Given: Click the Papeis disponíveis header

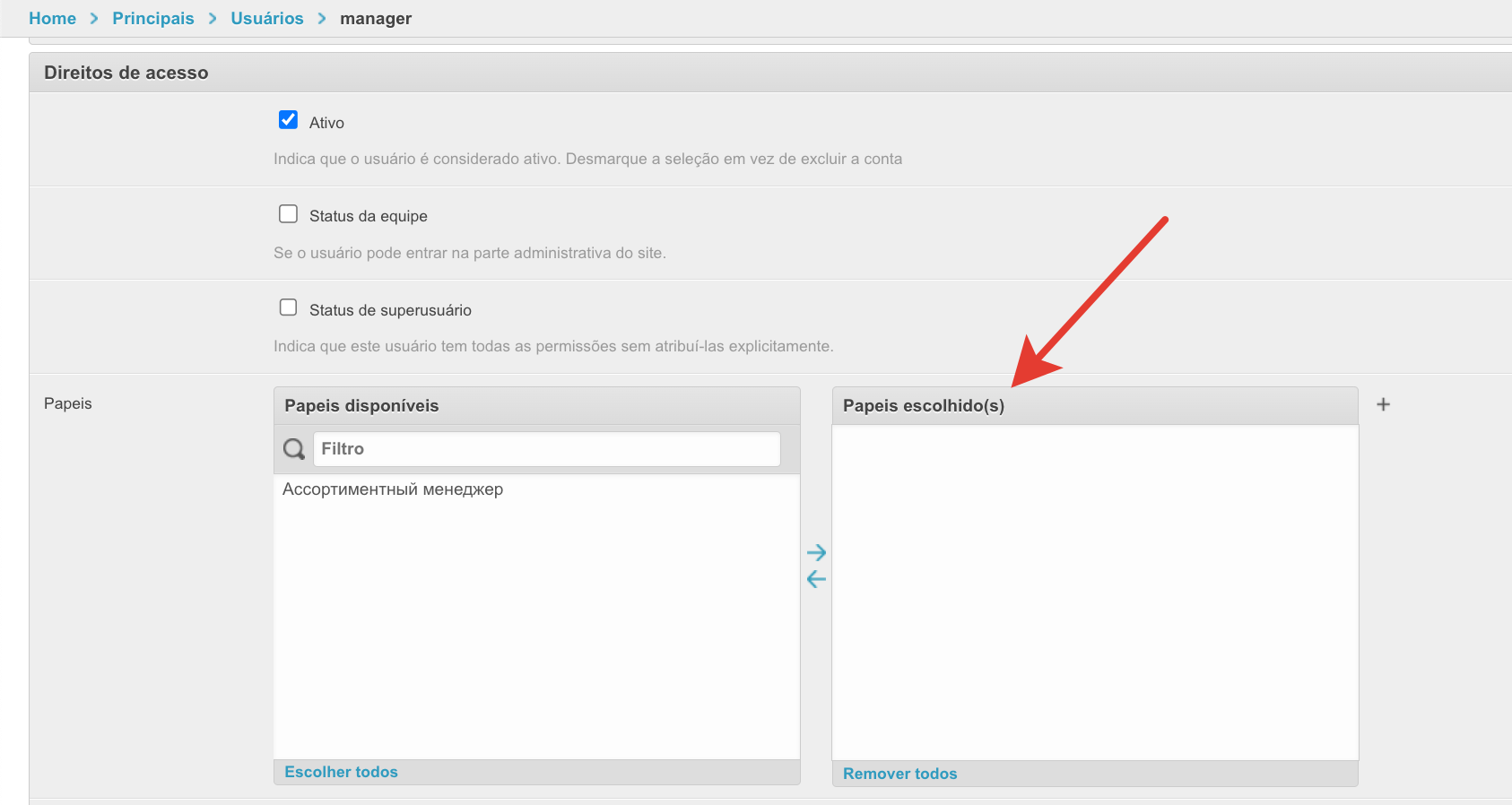Looking at the screenshot, I should click(361, 406).
